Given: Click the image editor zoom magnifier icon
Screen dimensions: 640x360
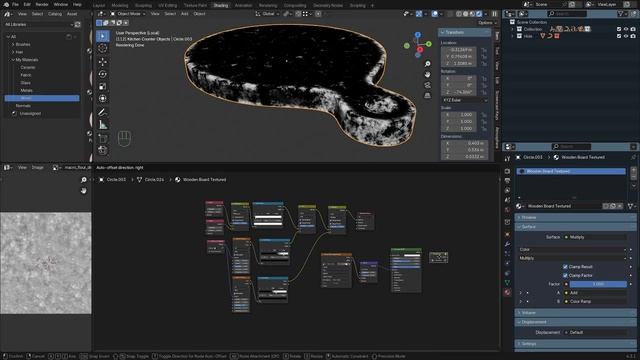Looking at the screenshot, I should pos(84,180).
